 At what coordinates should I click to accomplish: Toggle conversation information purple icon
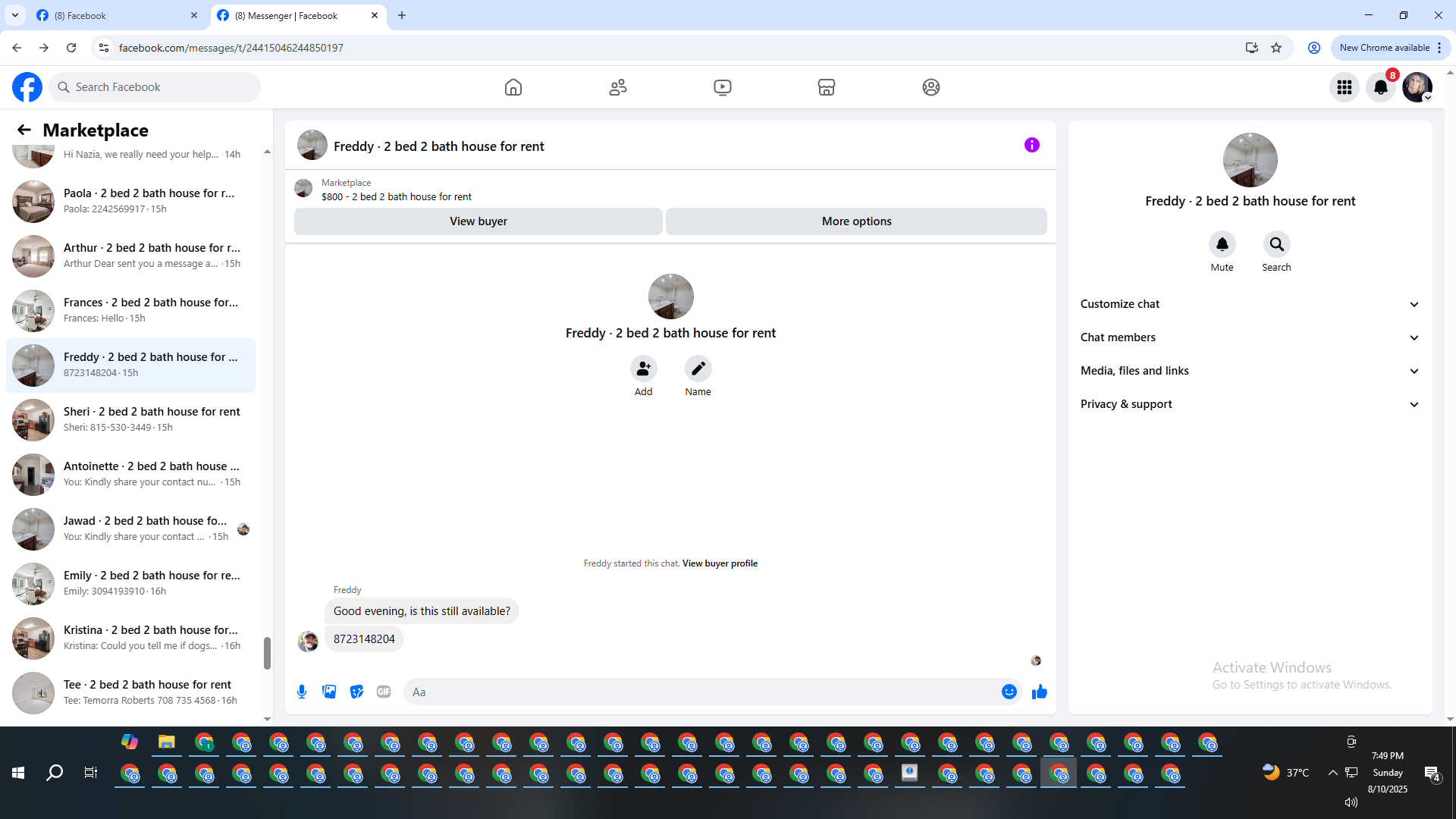pos(1031,145)
